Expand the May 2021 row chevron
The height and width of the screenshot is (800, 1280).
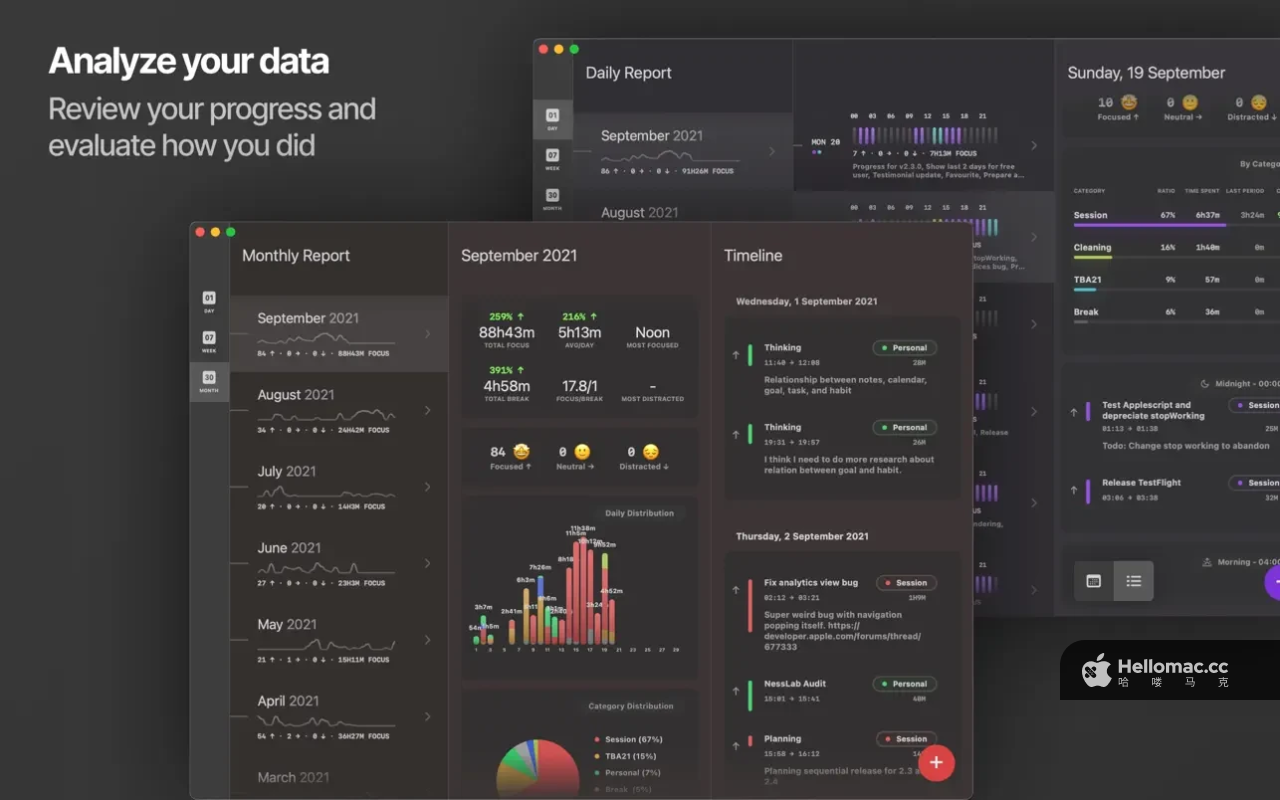click(x=428, y=640)
